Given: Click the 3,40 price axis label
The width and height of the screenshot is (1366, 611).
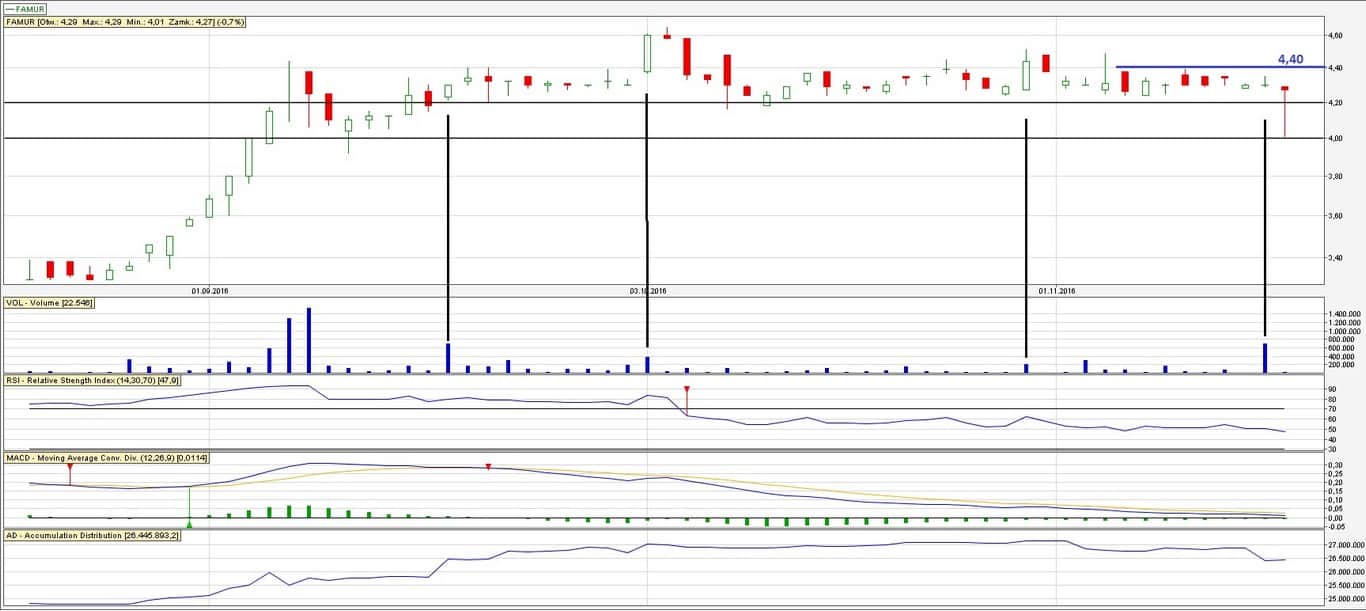Looking at the screenshot, I should pos(1333,258).
